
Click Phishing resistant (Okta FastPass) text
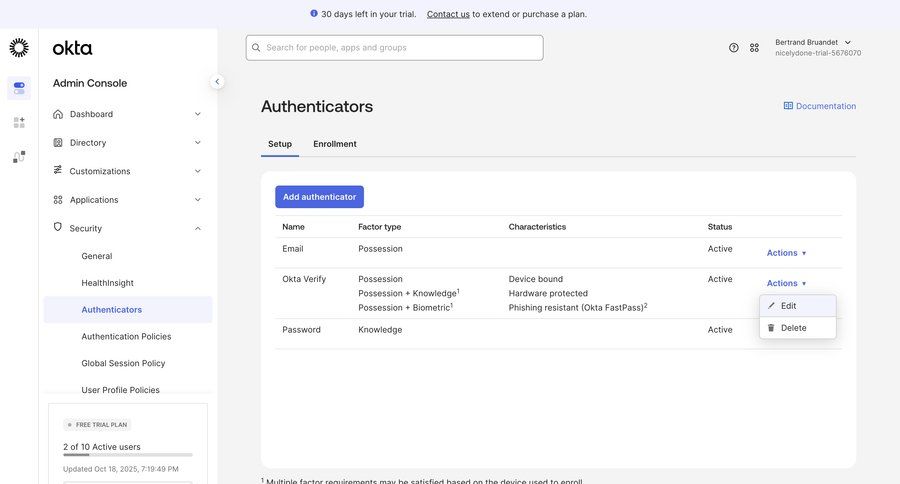click(x=577, y=307)
